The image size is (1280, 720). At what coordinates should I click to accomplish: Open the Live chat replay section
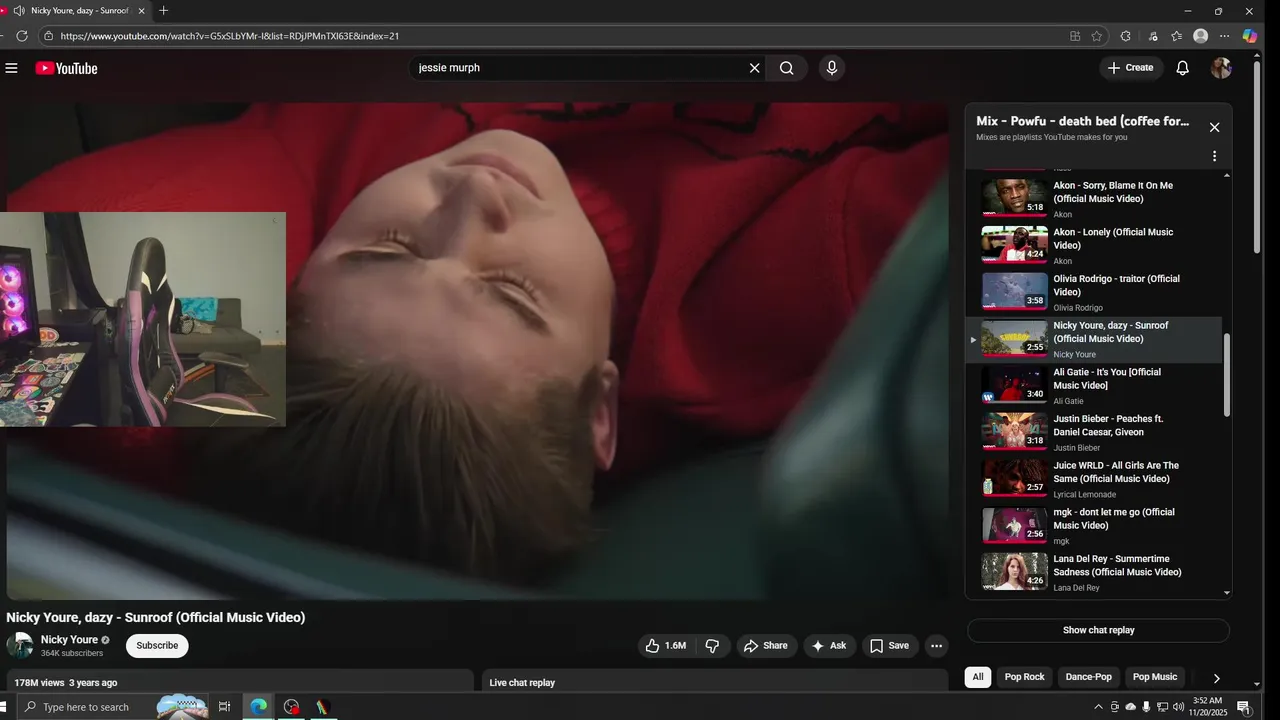pyautogui.click(x=715, y=682)
